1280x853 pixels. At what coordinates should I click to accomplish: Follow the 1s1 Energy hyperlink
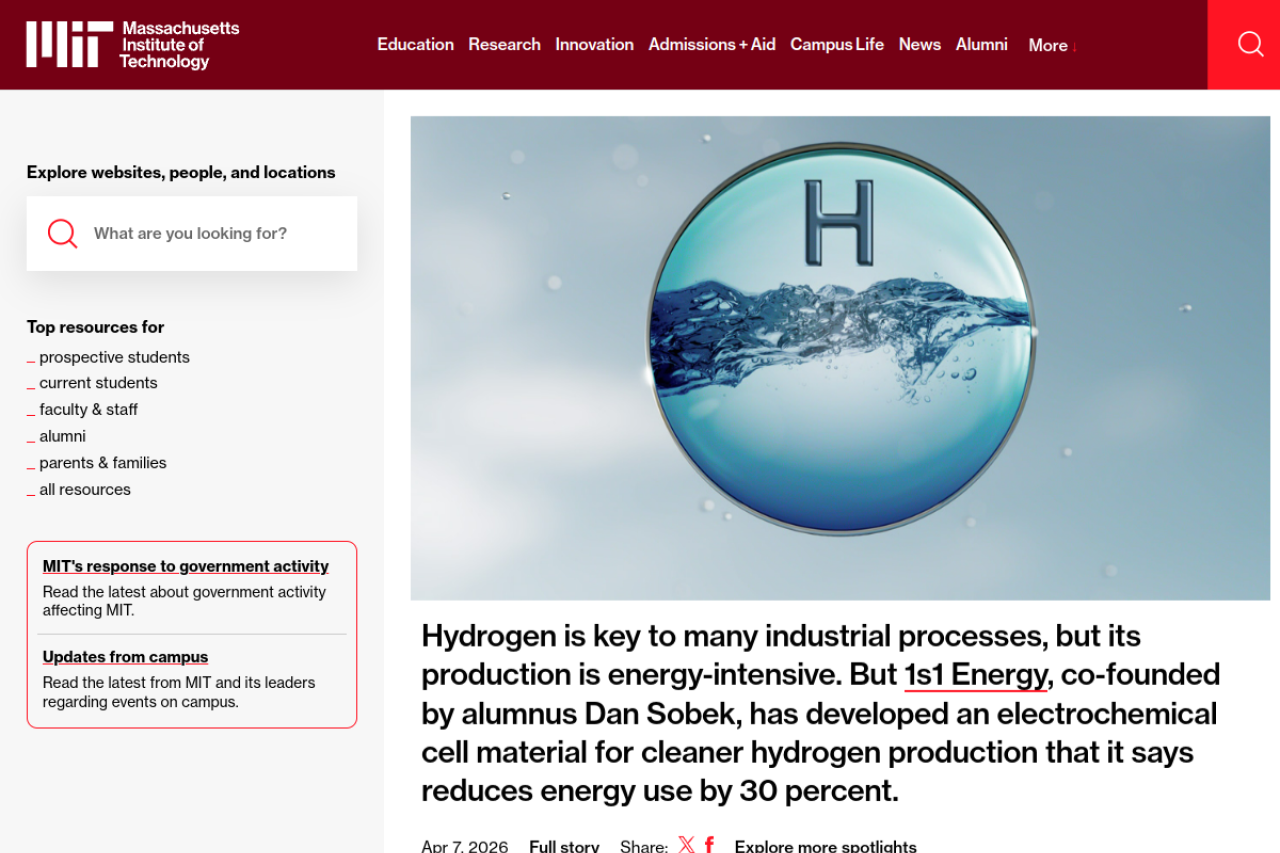[x=975, y=675]
